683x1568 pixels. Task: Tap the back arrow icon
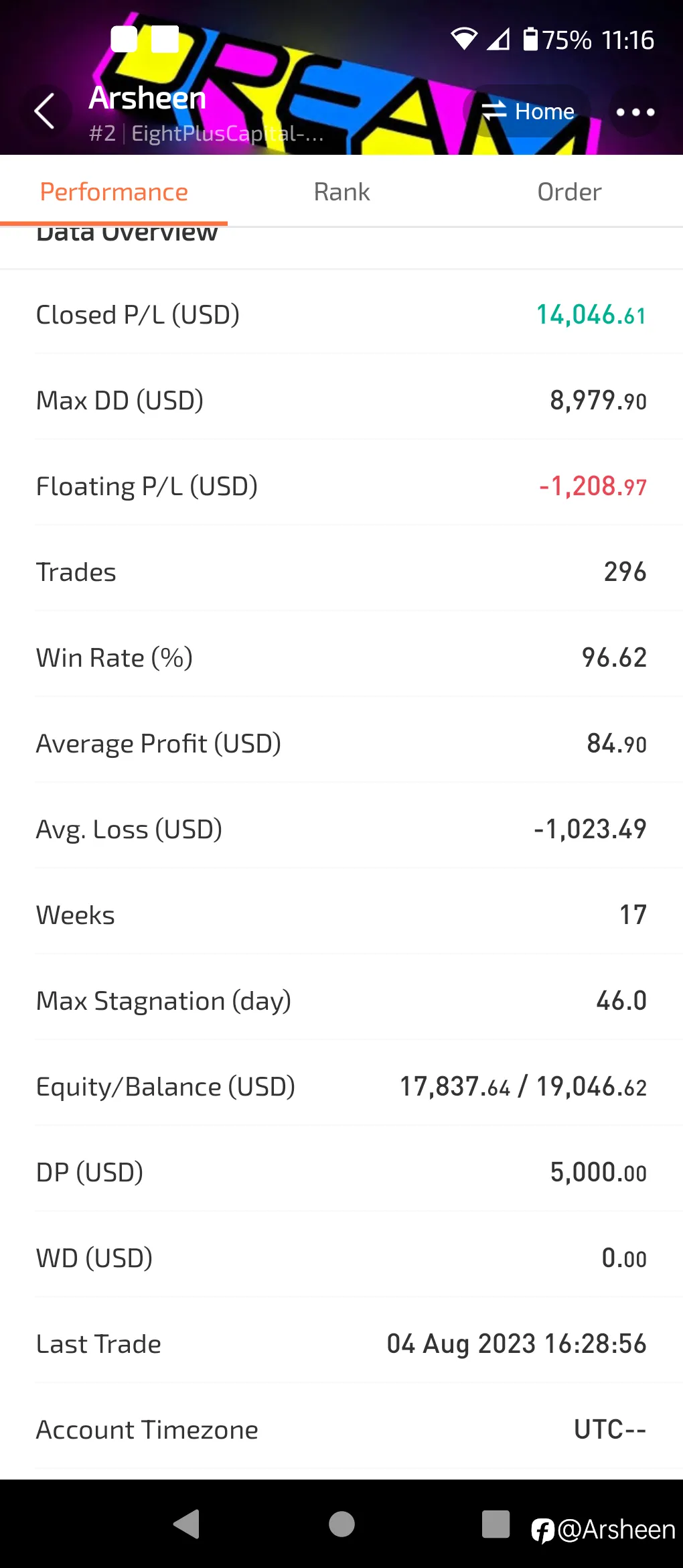45,111
